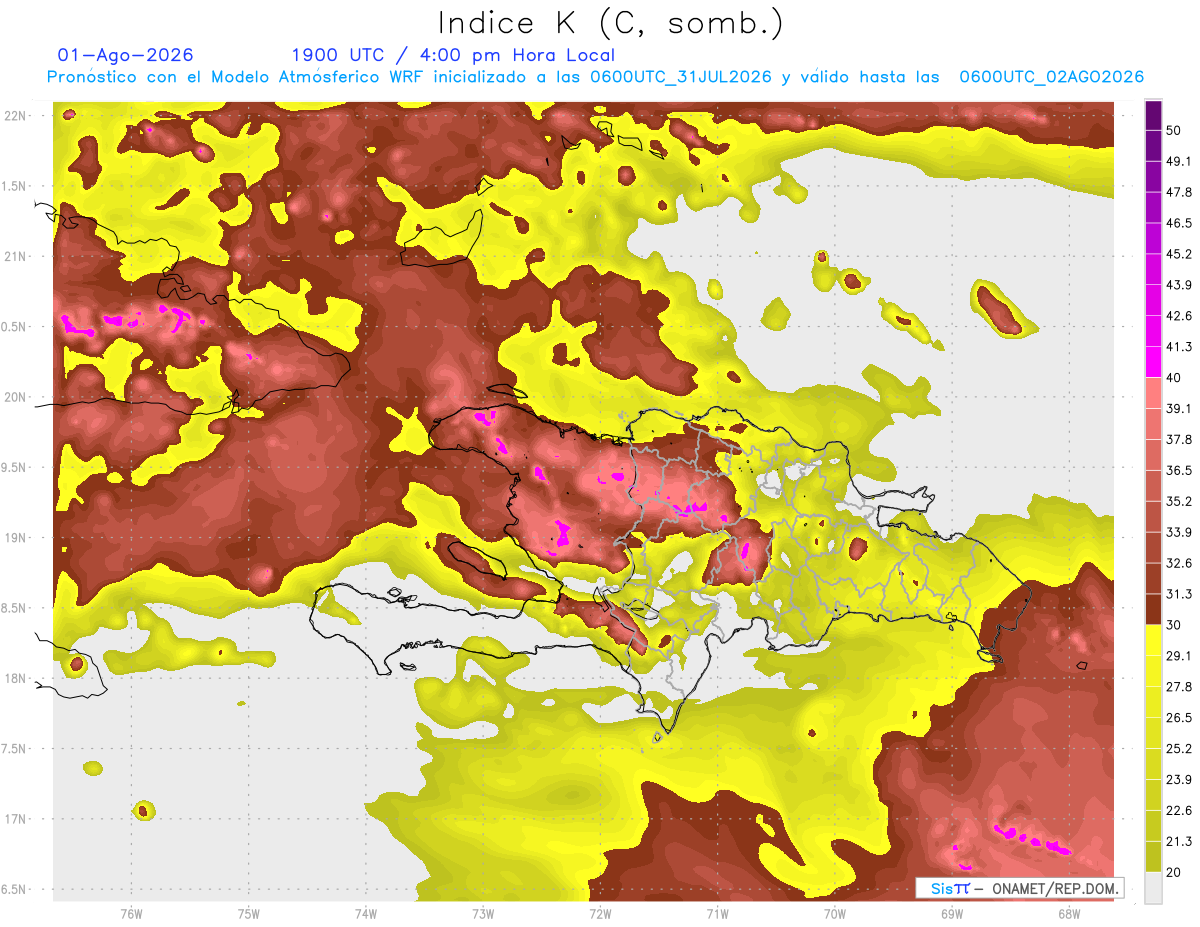Image resolution: width=1200 pixels, height=927 pixels.
Task: Click the colorbar value "27.8"
Action: click(x=1178, y=687)
